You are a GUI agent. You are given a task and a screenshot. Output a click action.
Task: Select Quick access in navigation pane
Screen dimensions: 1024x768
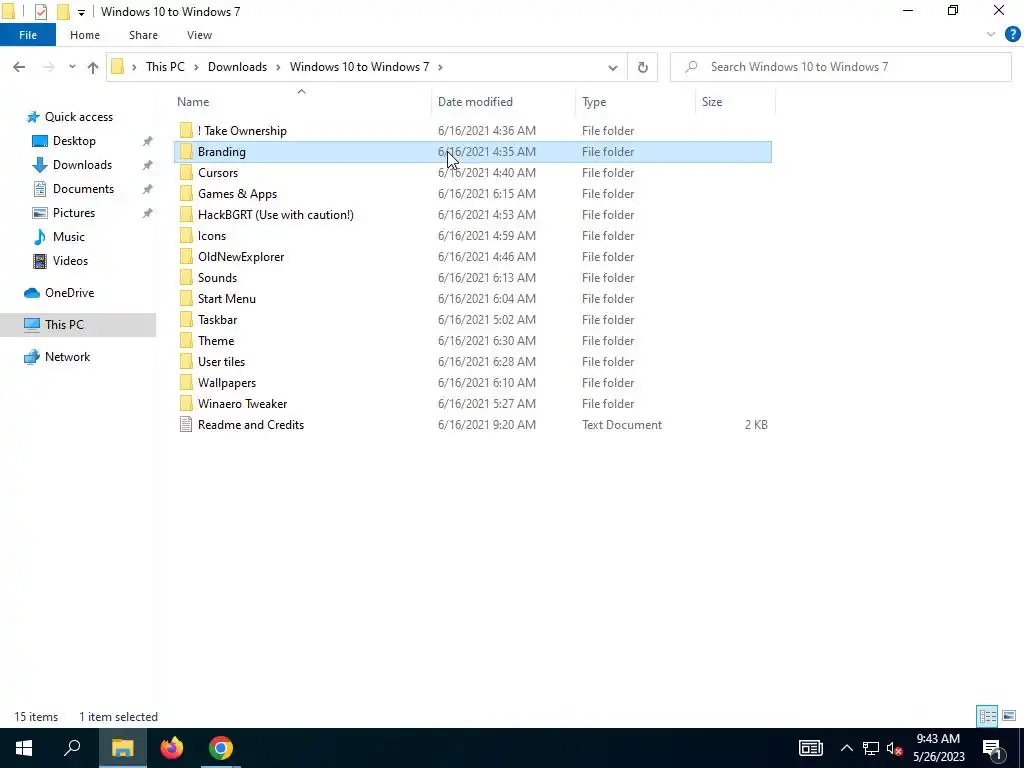[x=78, y=117]
